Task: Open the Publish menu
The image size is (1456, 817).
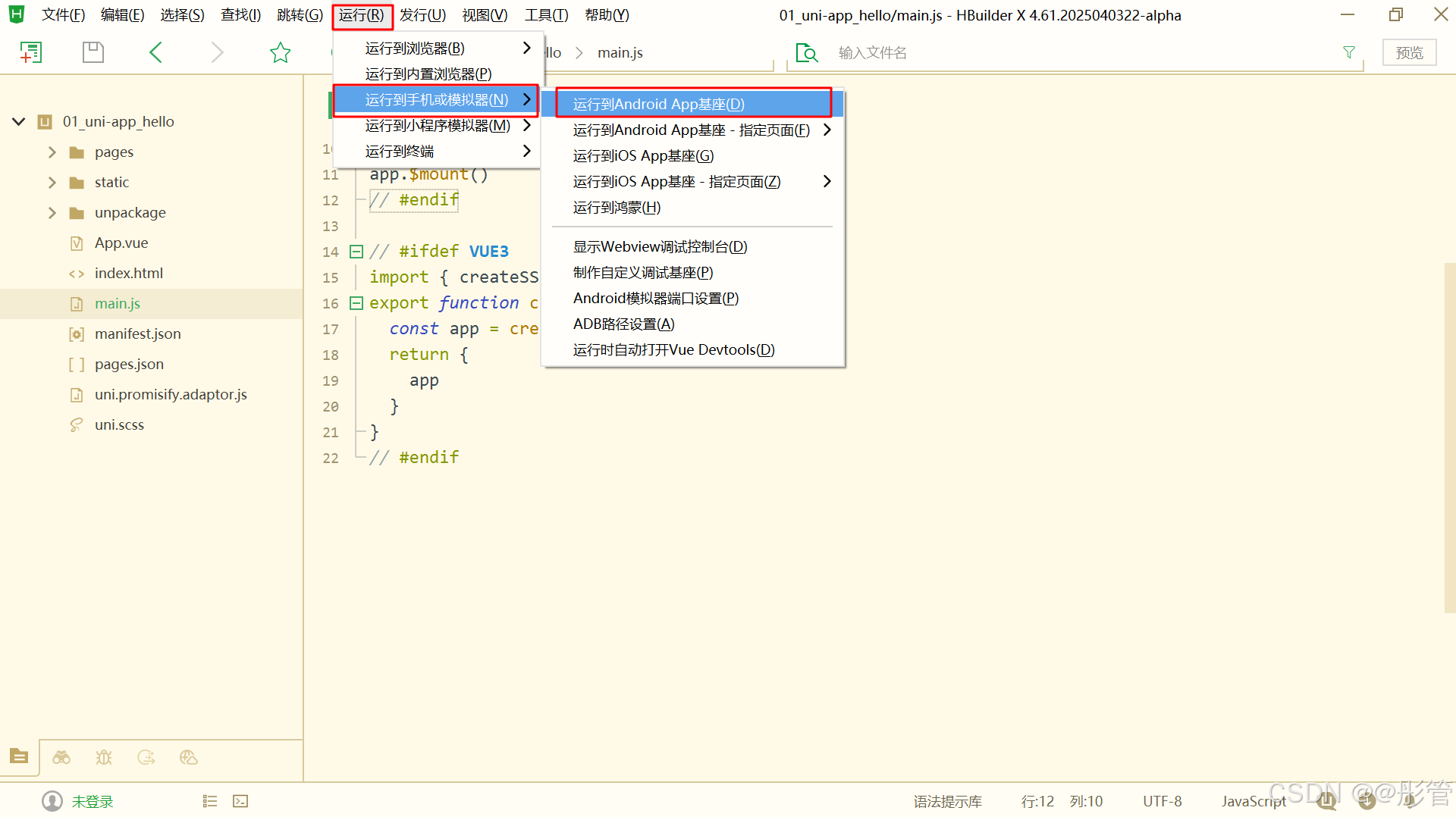Action: click(x=422, y=15)
